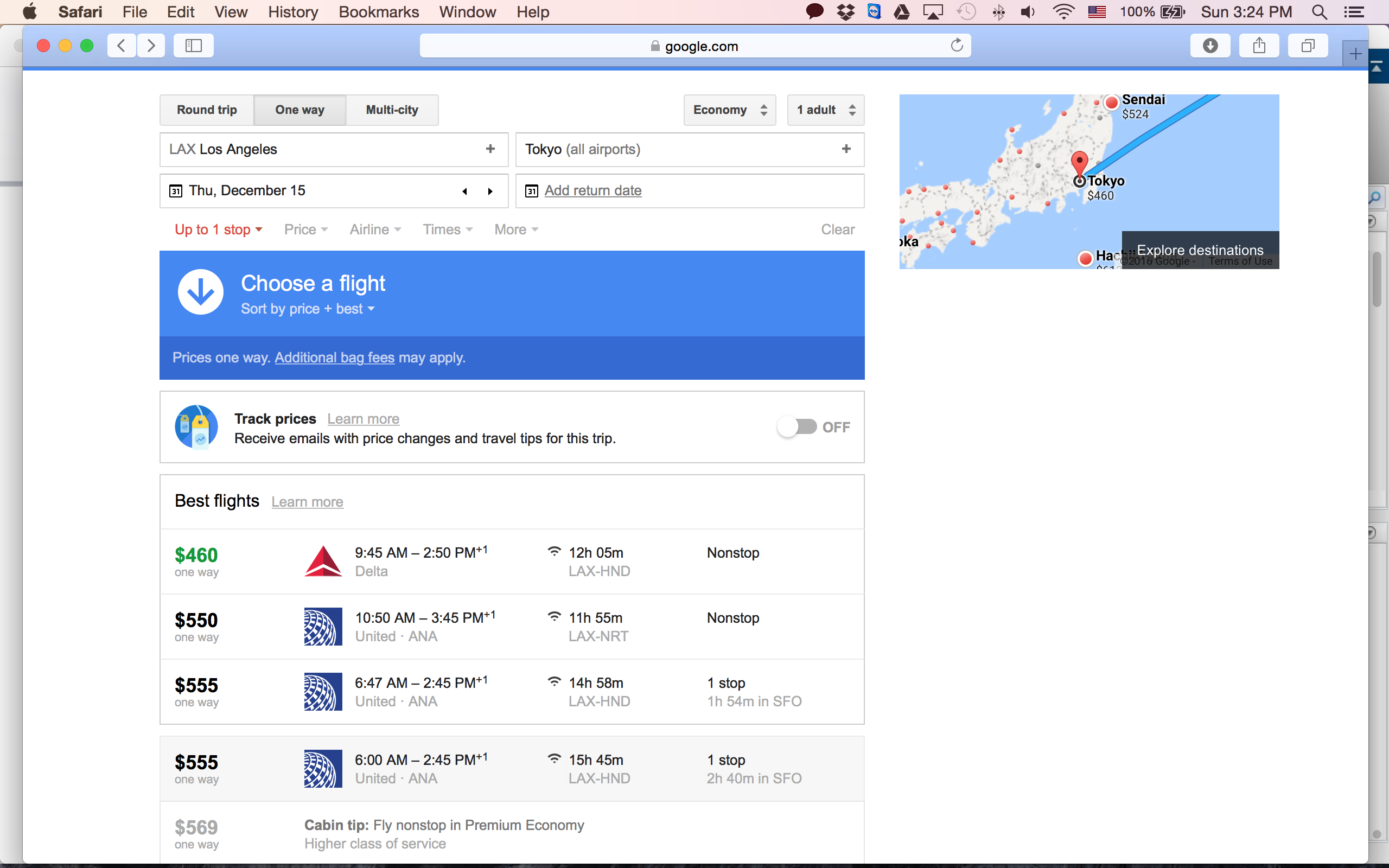Expand the Price filter

point(306,229)
